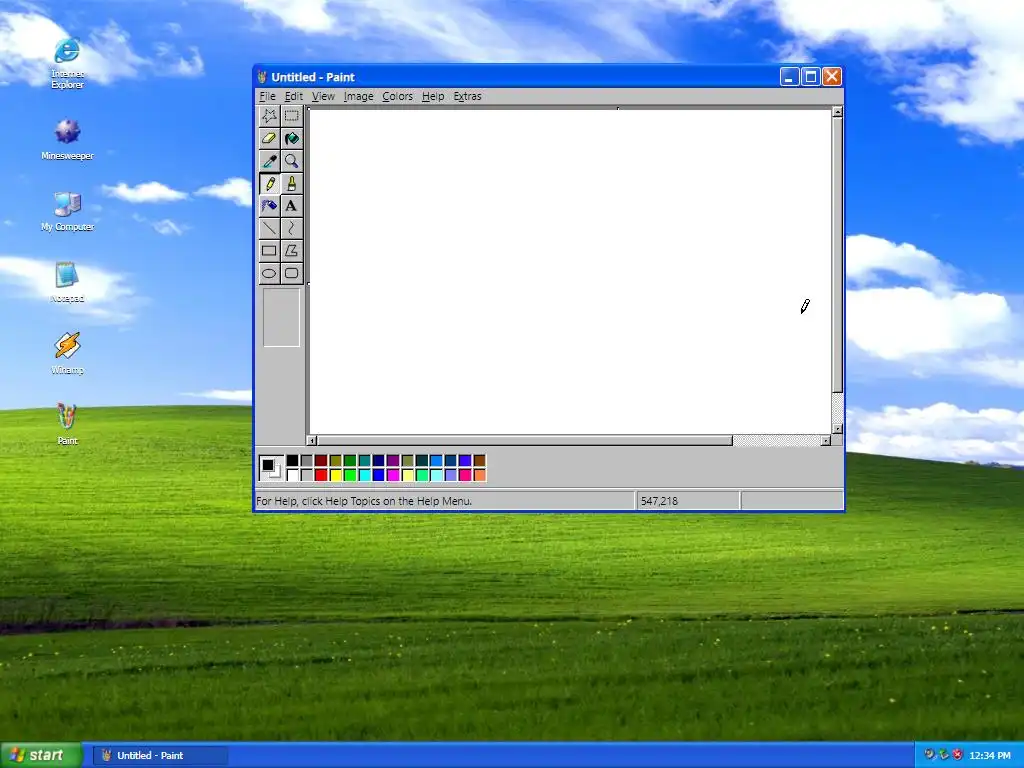
Task: Click the vertical scrollbar thumb
Action: 837,255
